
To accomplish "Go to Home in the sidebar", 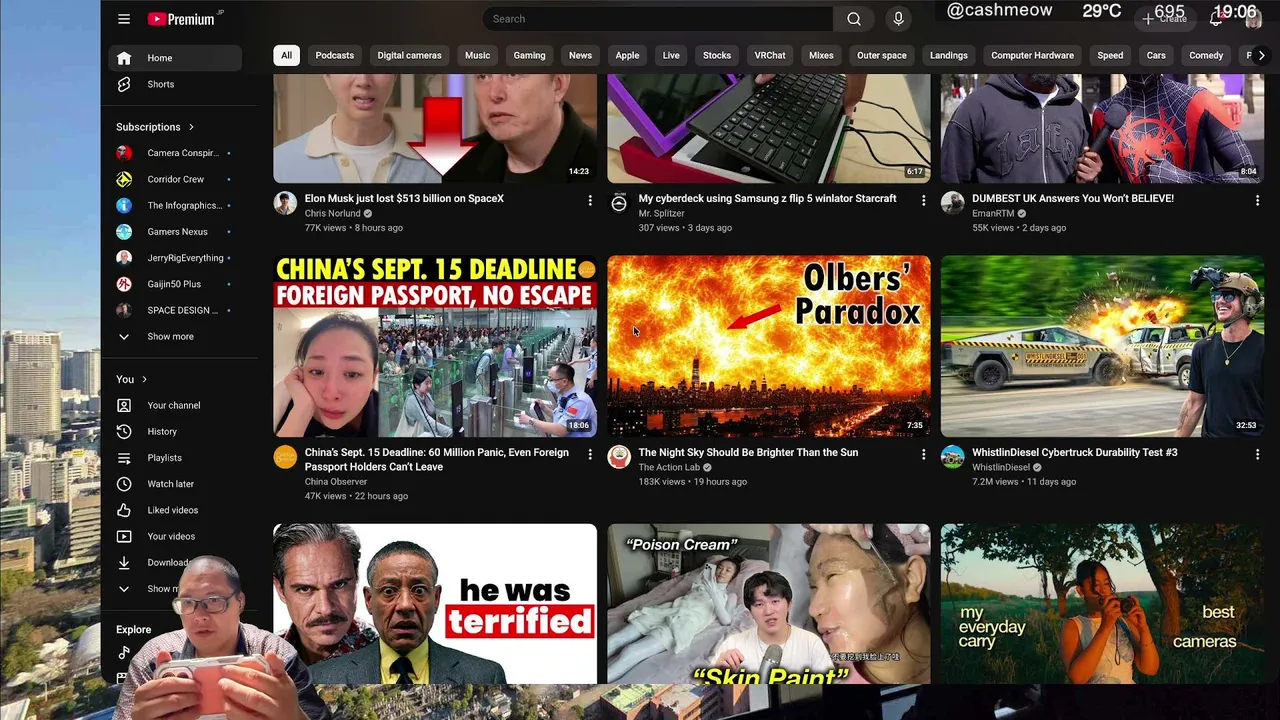I will pos(175,58).
